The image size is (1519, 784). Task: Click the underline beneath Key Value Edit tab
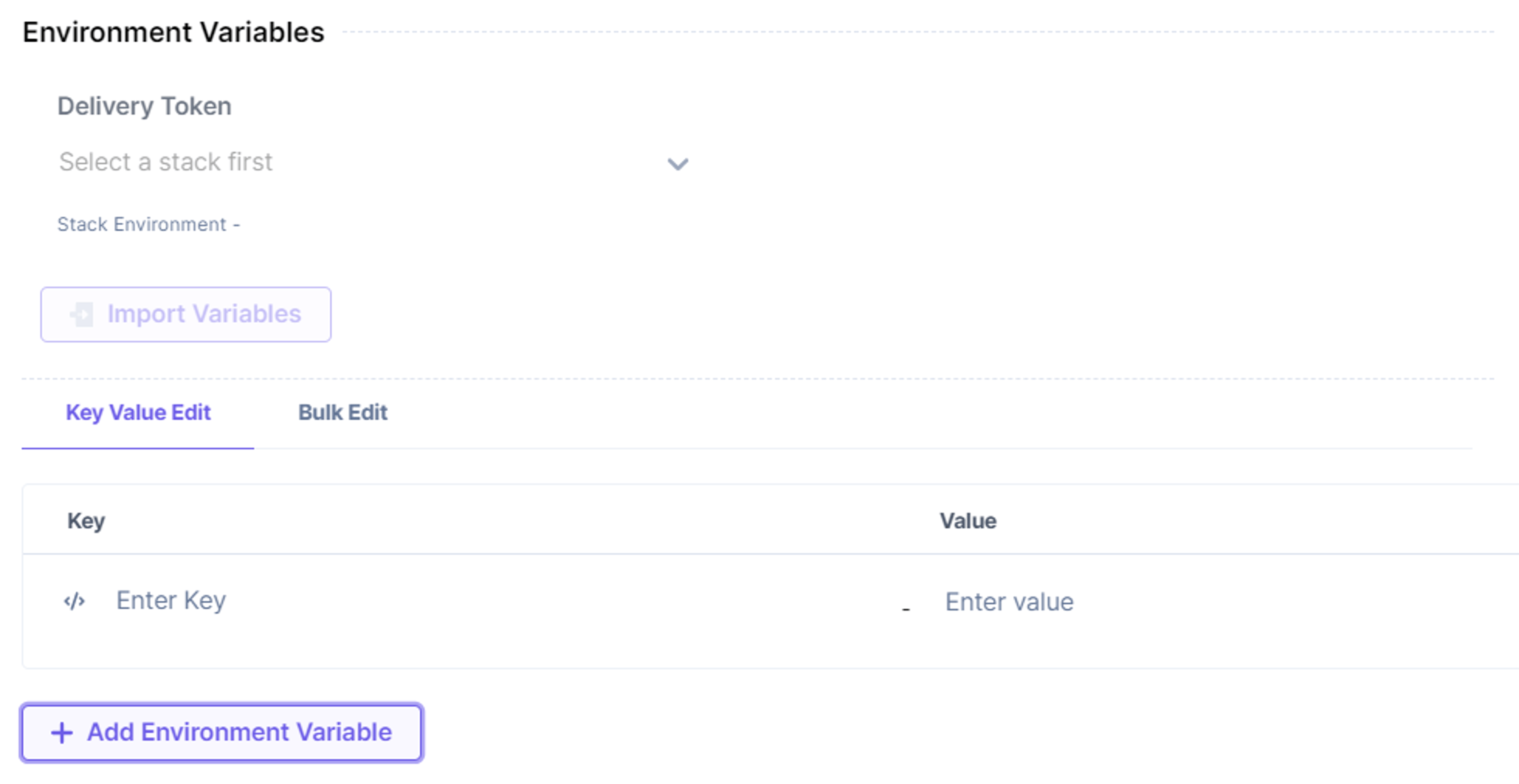(138, 448)
